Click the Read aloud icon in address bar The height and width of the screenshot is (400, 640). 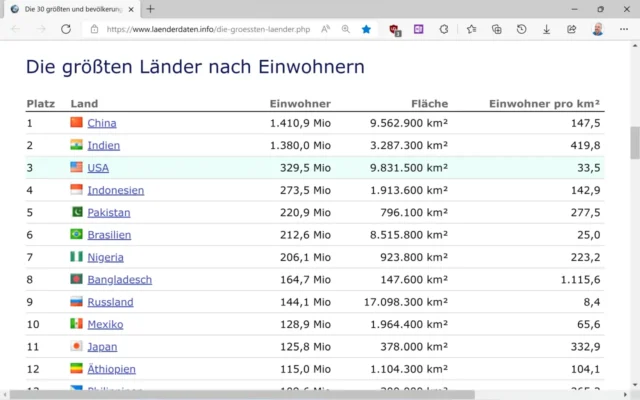[x=326, y=30]
